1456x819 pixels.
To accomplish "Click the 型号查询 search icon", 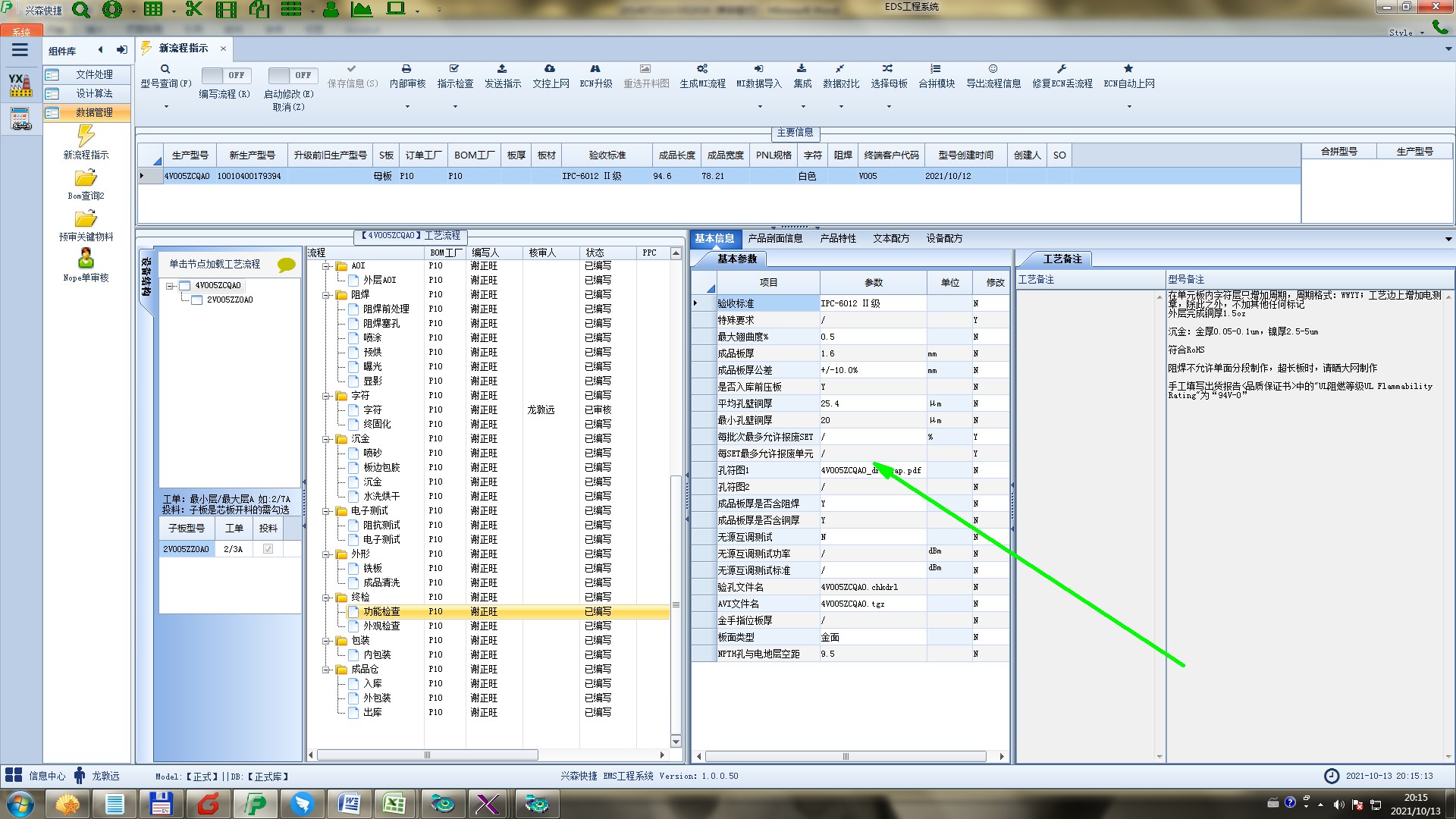I will point(165,69).
